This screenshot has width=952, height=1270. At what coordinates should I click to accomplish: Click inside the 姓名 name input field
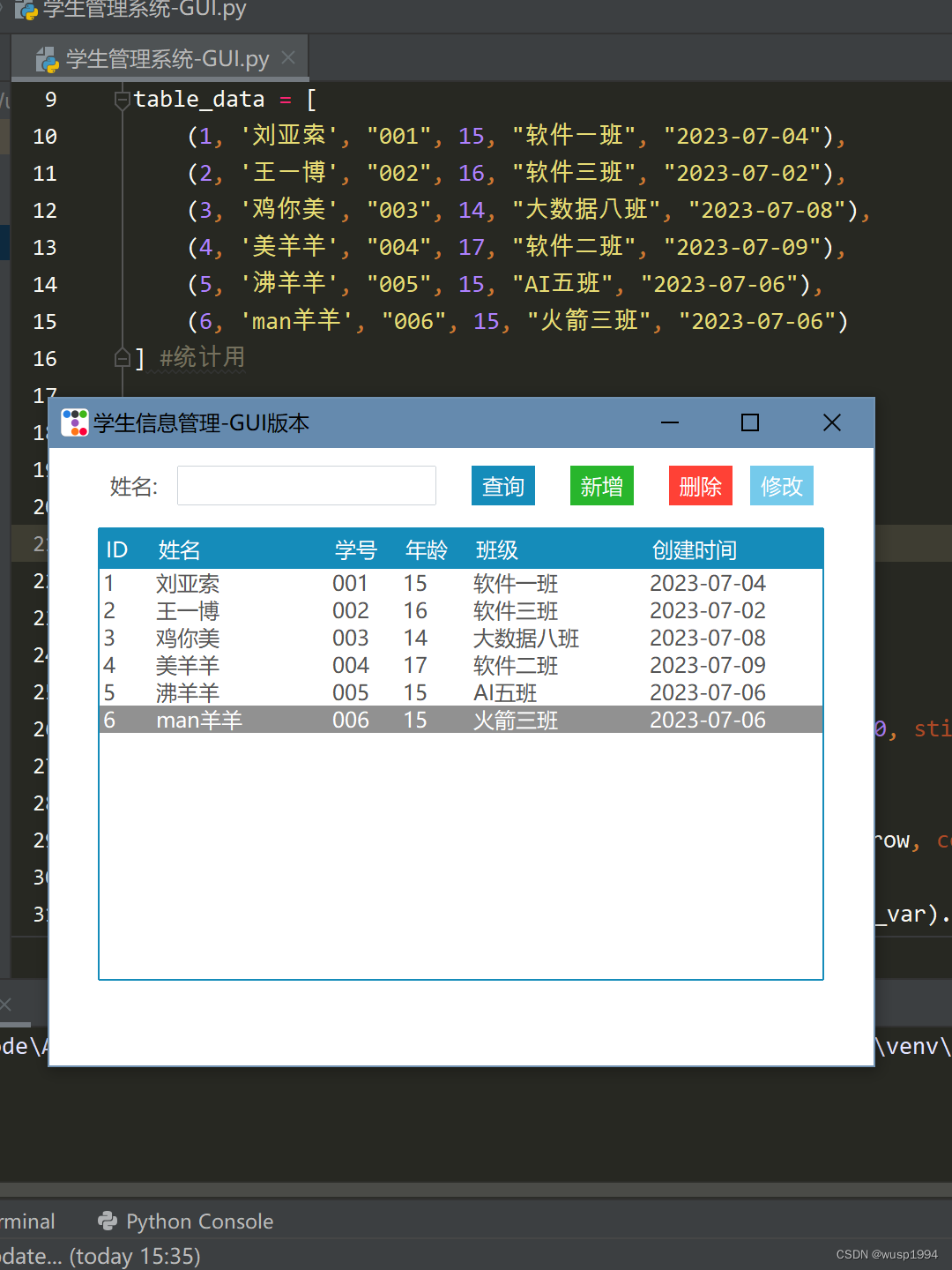tap(306, 485)
